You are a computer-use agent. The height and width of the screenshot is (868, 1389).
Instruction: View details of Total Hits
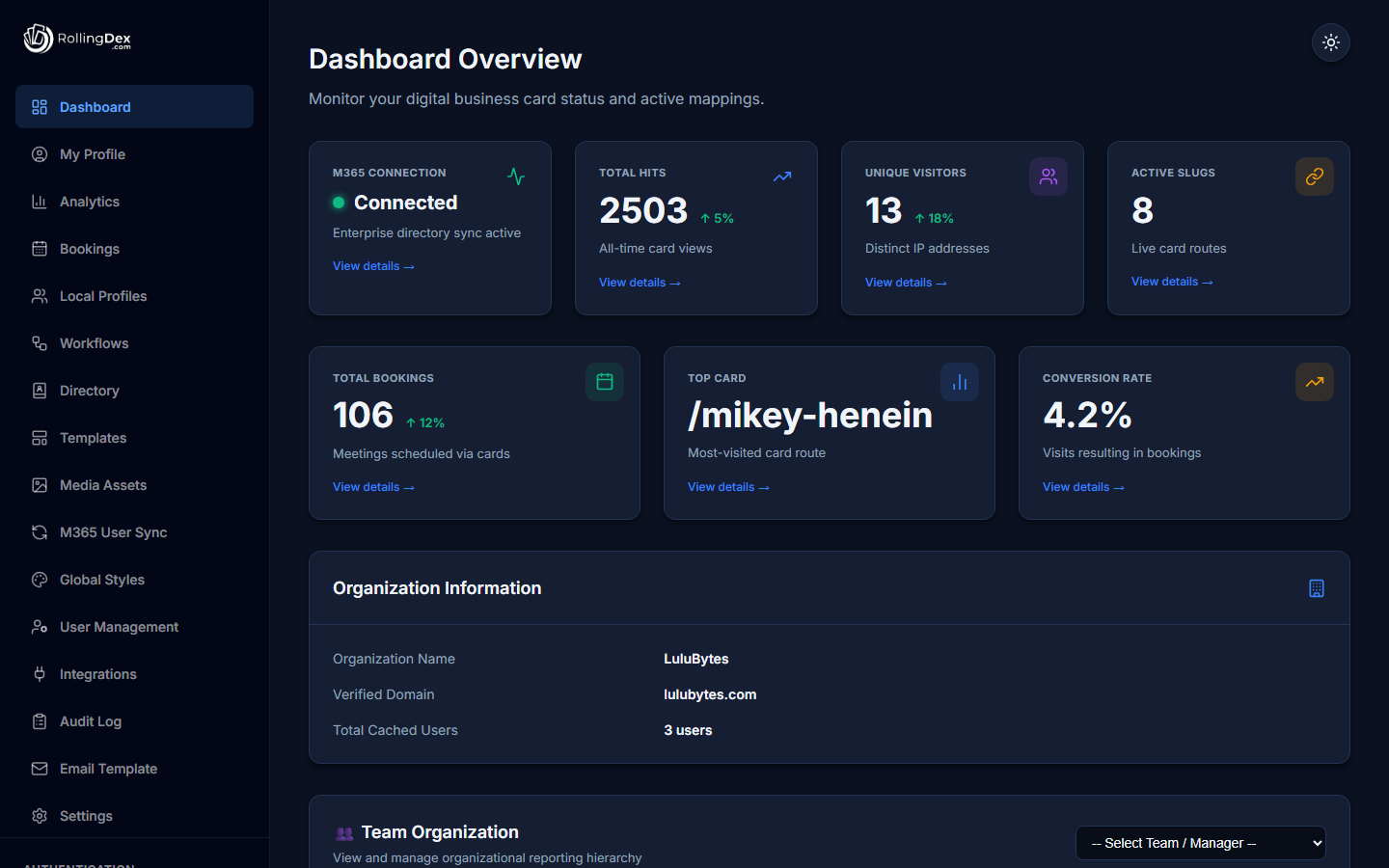click(x=640, y=283)
